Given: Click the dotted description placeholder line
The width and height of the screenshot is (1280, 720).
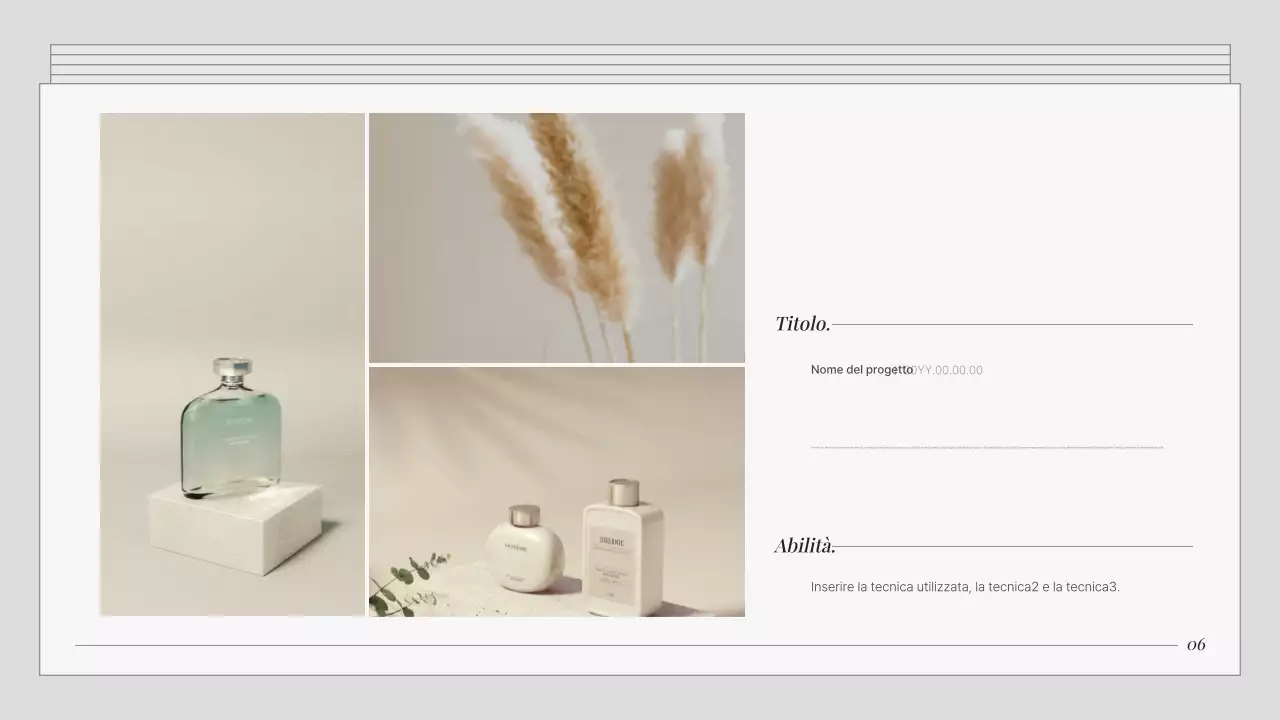Looking at the screenshot, I should tap(985, 445).
